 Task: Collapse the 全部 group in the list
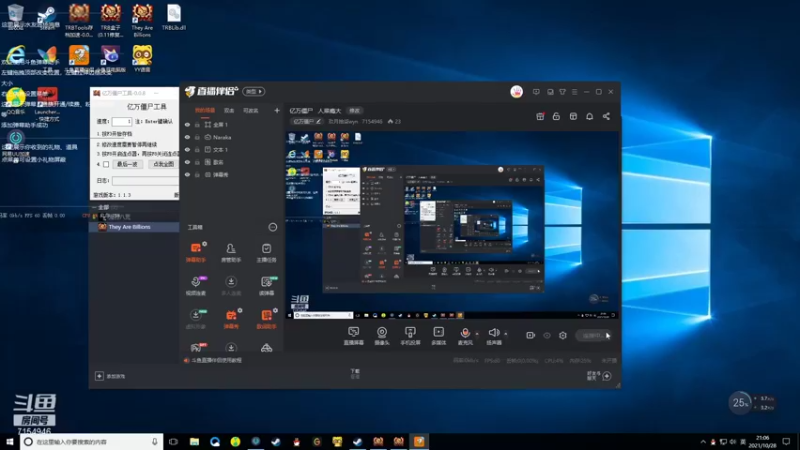coord(94,207)
